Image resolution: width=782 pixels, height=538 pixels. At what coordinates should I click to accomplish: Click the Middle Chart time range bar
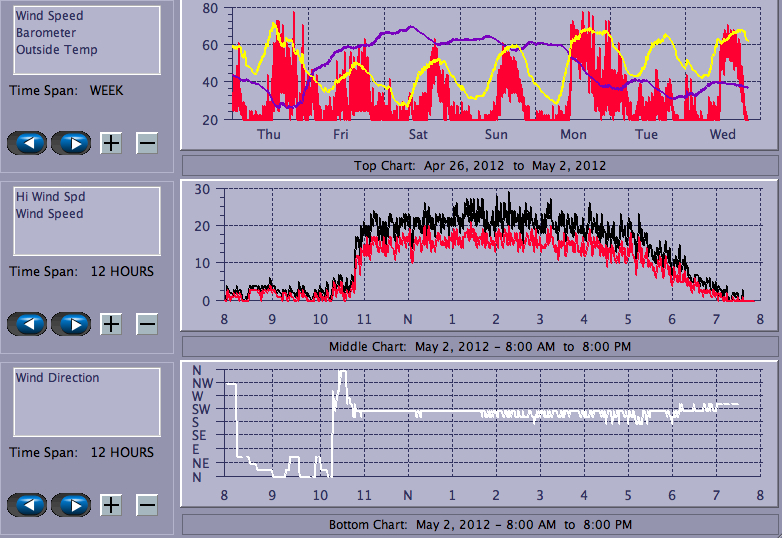click(x=480, y=347)
